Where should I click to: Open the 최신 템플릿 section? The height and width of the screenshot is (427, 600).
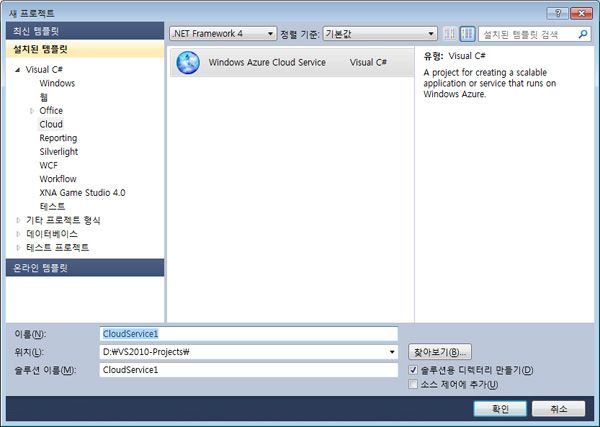point(85,31)
